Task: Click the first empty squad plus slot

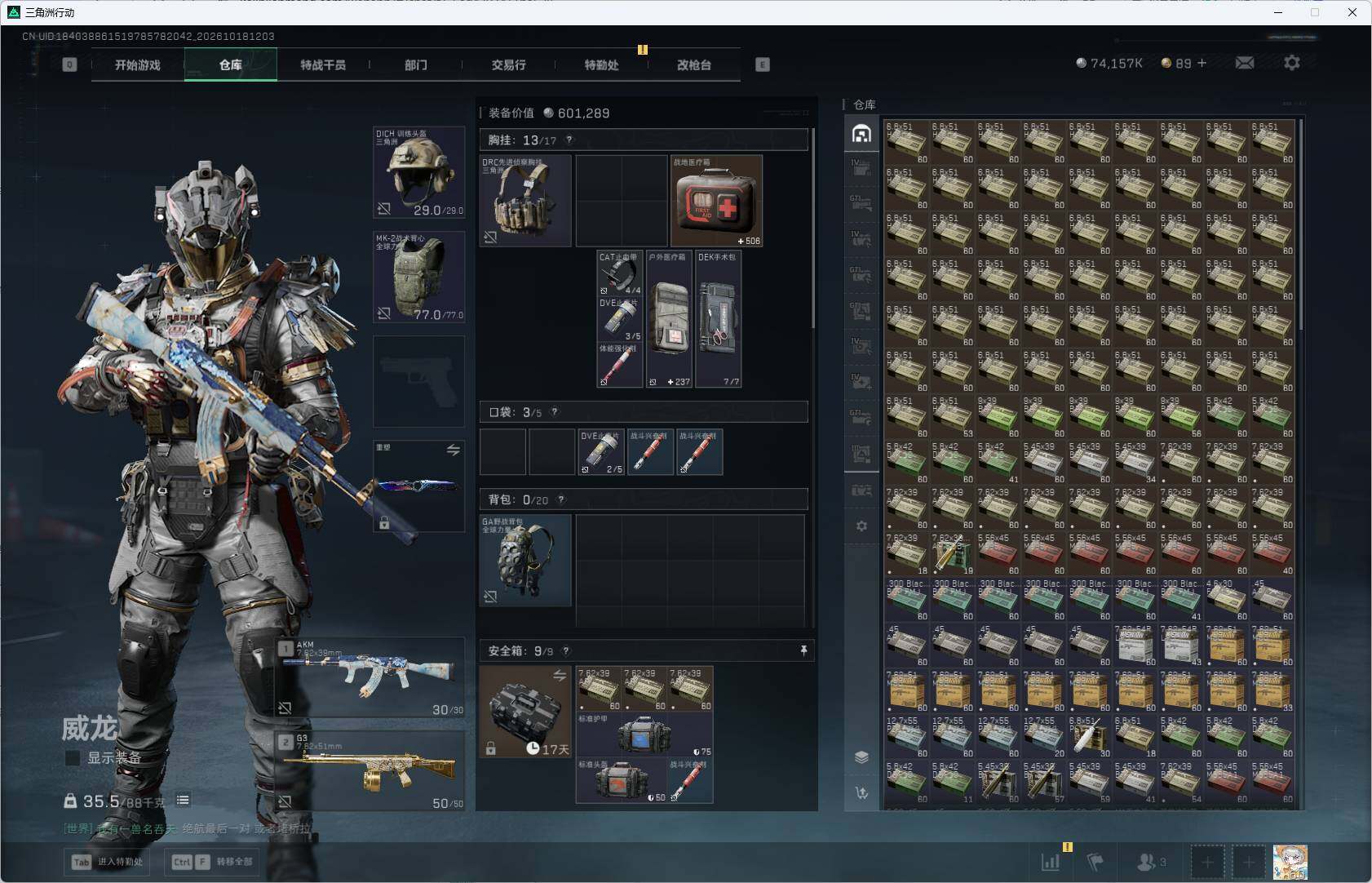Action: click(x=1207, y=862)
